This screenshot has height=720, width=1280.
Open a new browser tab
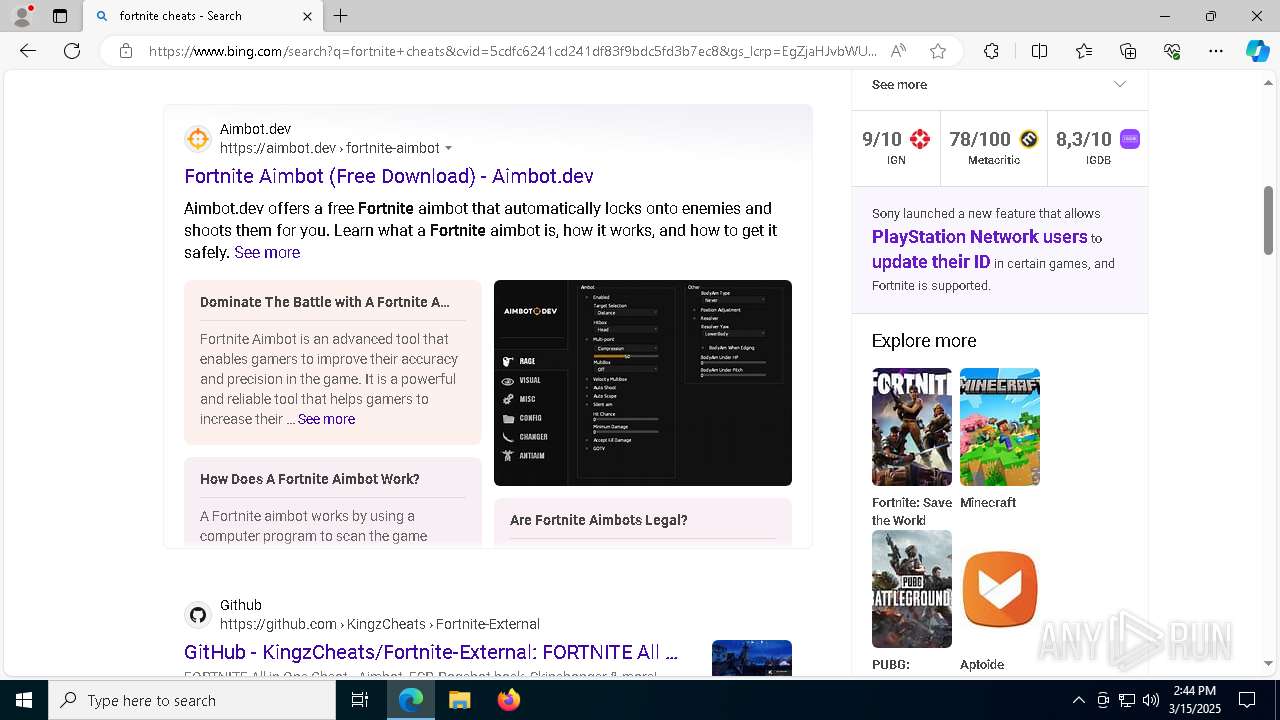(341, 16)
